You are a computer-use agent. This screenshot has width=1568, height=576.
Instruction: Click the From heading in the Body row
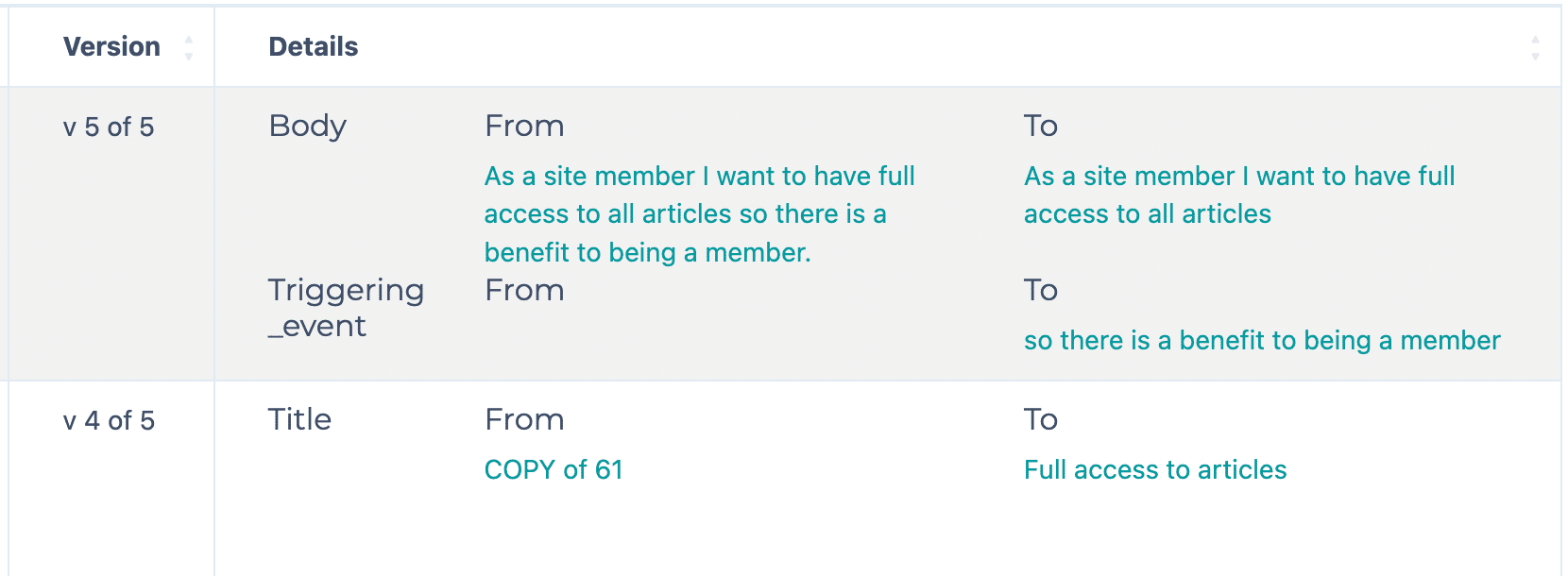524,127
